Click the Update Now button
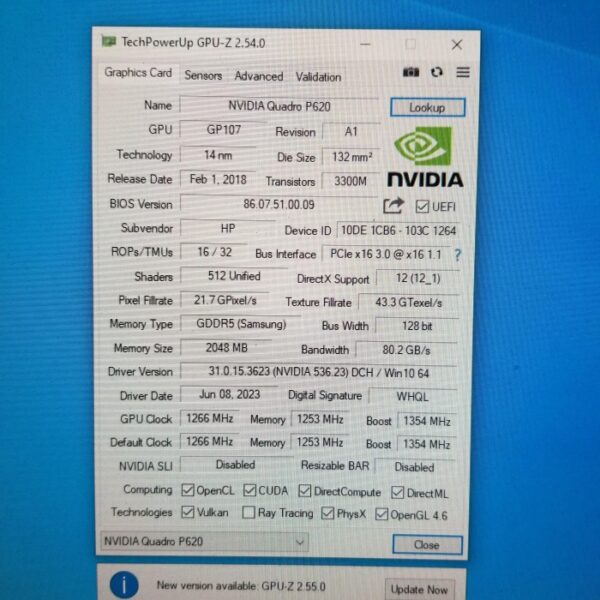 tap(419, 590)
